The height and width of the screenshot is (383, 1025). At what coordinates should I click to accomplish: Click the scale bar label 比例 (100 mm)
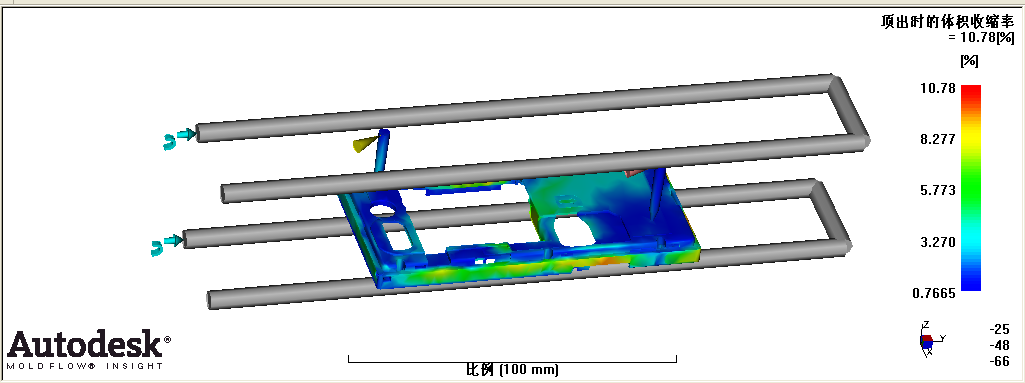pyautogui.click(x=512, y=370)
